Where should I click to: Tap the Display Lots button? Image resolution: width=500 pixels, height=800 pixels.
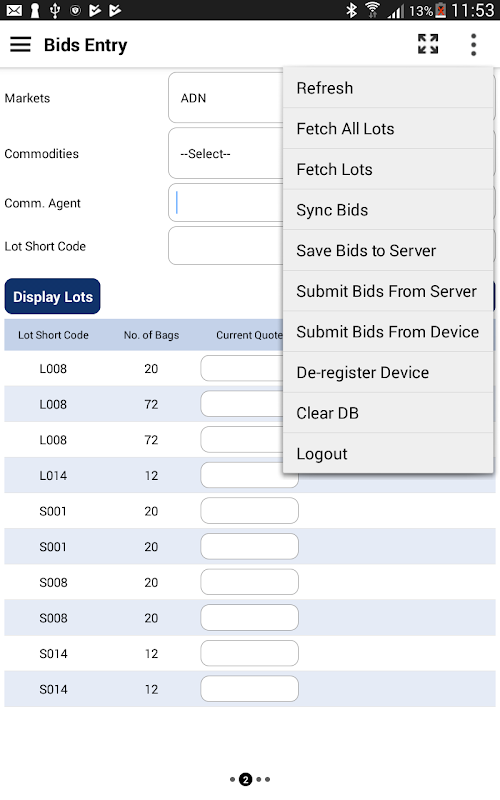pyautogui.click(x=53, y=296)
